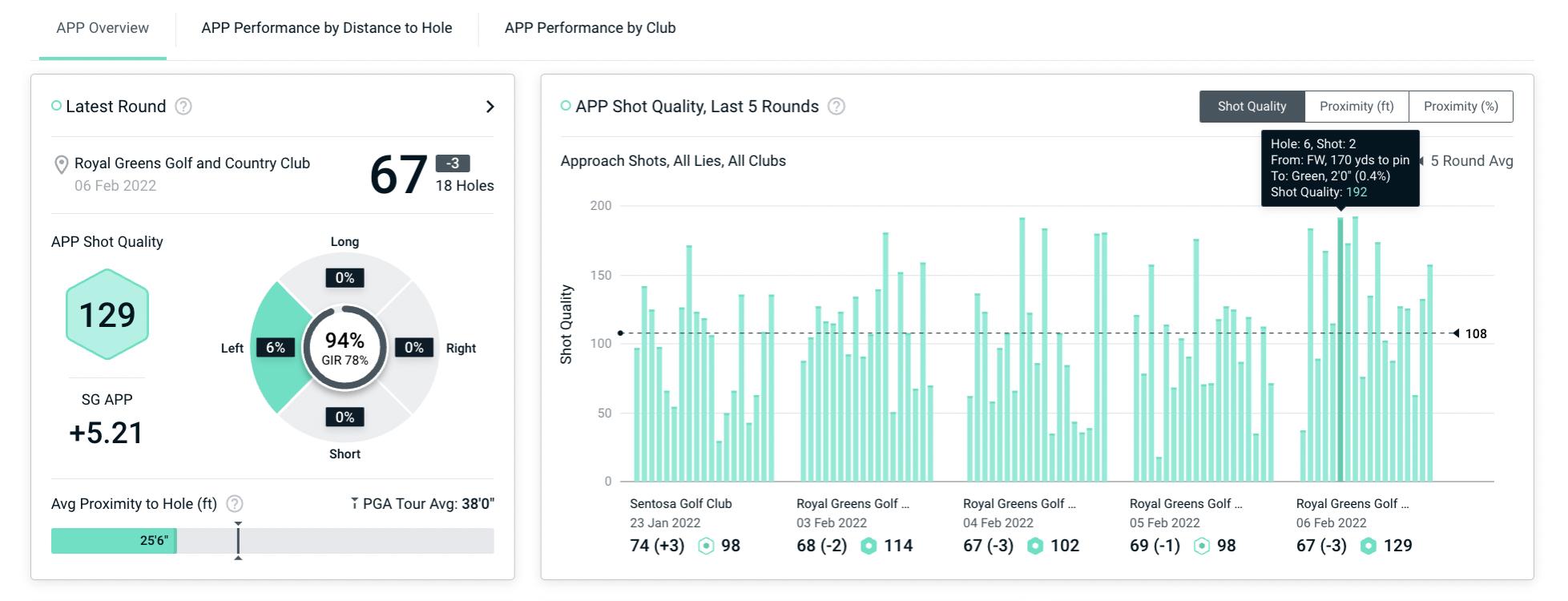Click the 129 APP Shot Quality hexagon
Screen dimensions: 1568x601
107,314
